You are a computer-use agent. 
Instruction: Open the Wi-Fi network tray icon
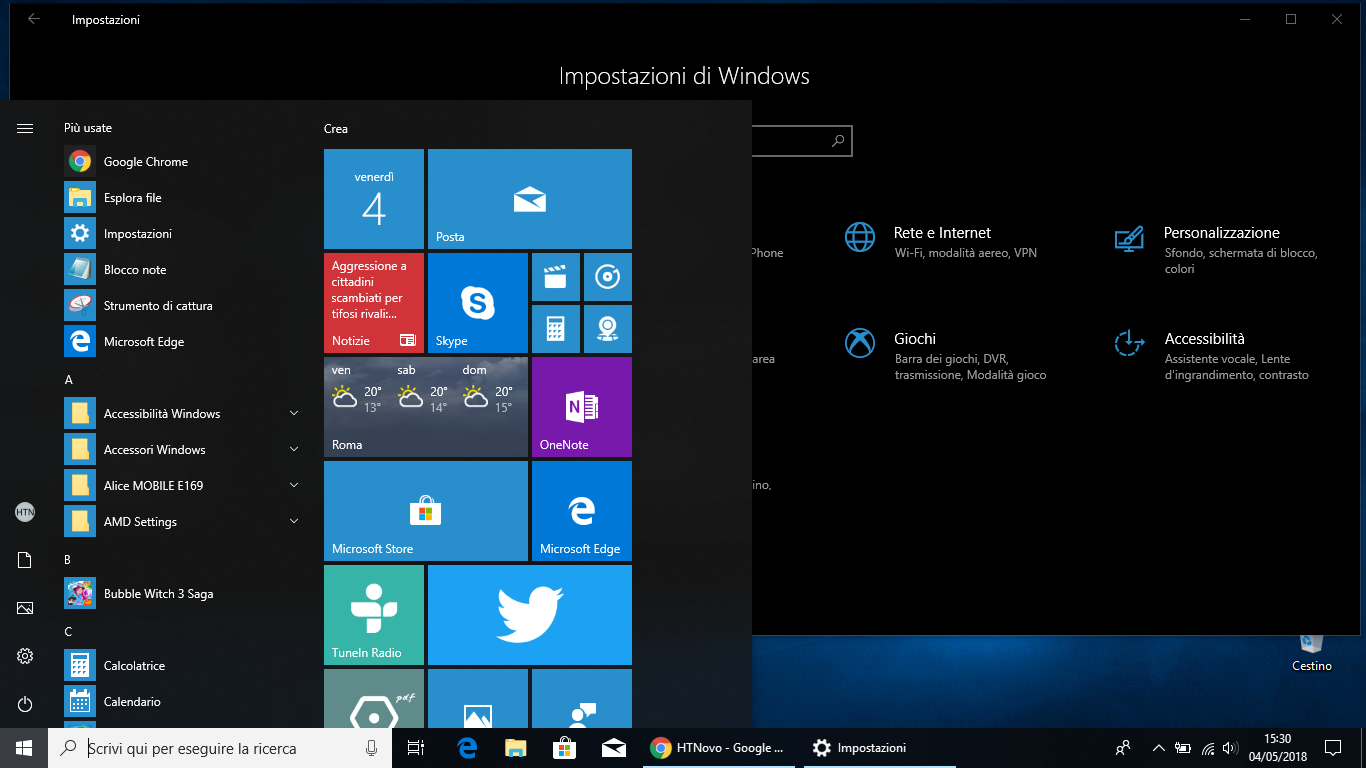[x=1207, y=748]
